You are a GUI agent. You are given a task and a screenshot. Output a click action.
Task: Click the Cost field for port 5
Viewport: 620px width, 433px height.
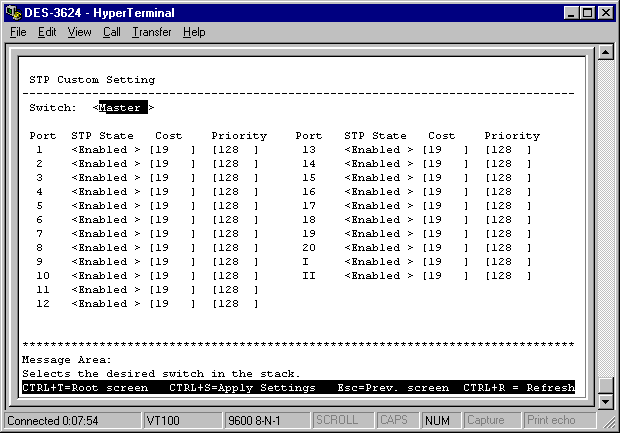pyautogui.click(x=172, y=206)
